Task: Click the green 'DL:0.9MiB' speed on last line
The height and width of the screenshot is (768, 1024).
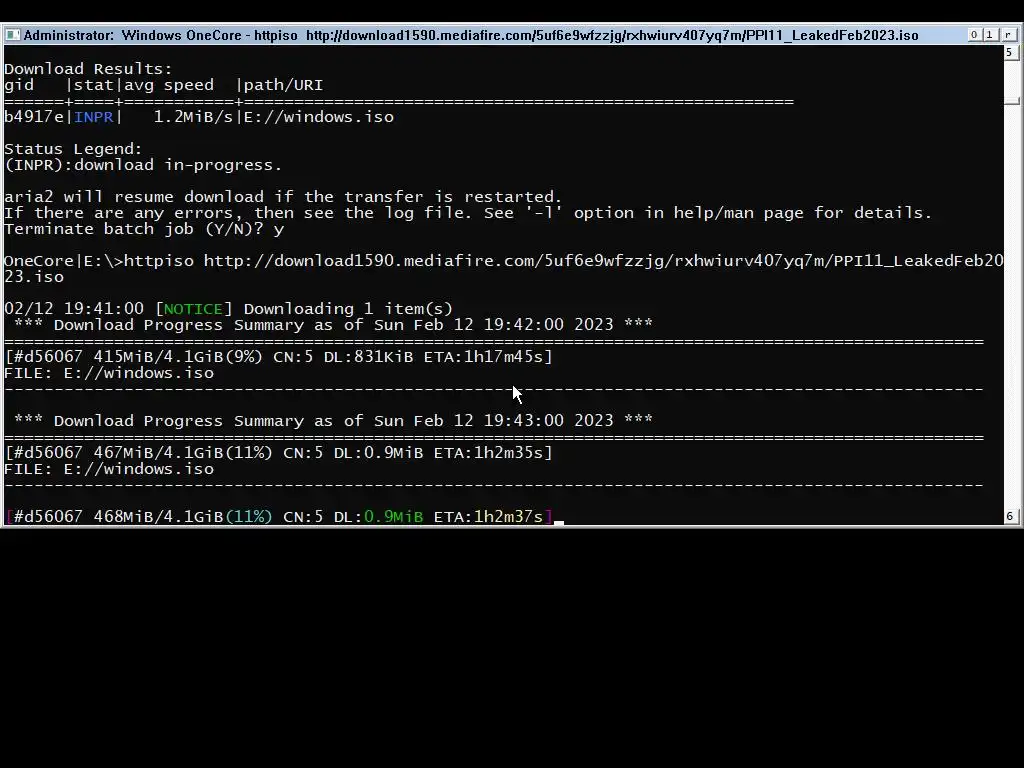Action: coord(378,517)
